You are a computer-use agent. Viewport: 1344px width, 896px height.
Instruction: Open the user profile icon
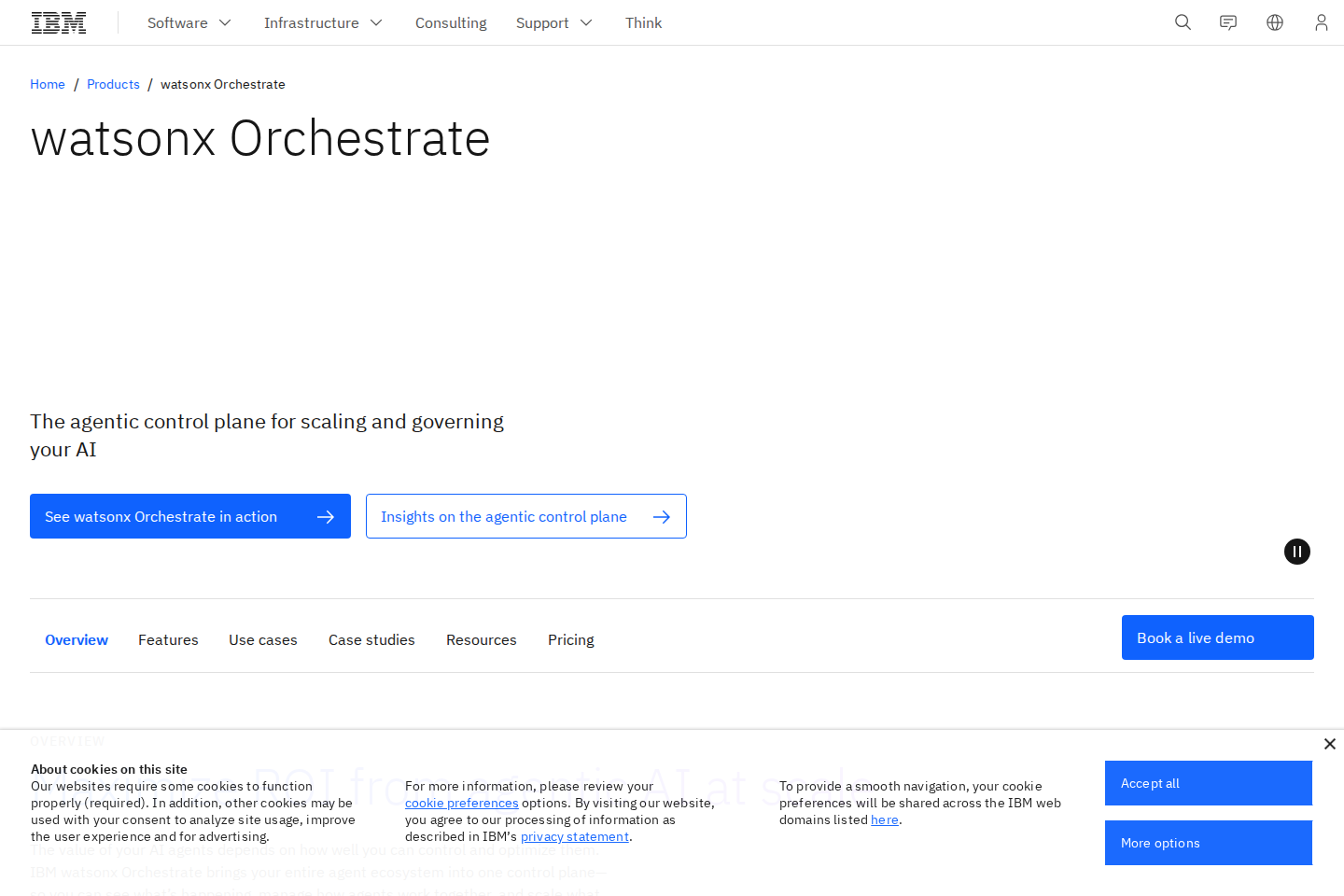pyautogui.click(x=1321, y=22)
